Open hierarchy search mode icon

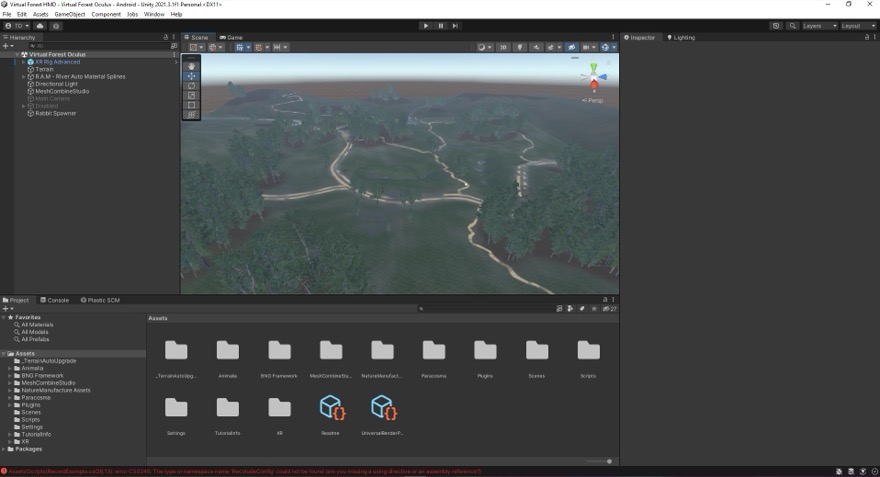pos(173,46)
